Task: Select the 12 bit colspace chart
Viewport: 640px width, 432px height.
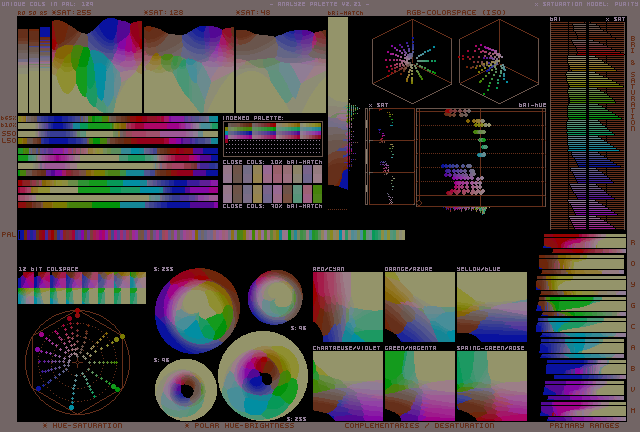Action: point(81,288)
